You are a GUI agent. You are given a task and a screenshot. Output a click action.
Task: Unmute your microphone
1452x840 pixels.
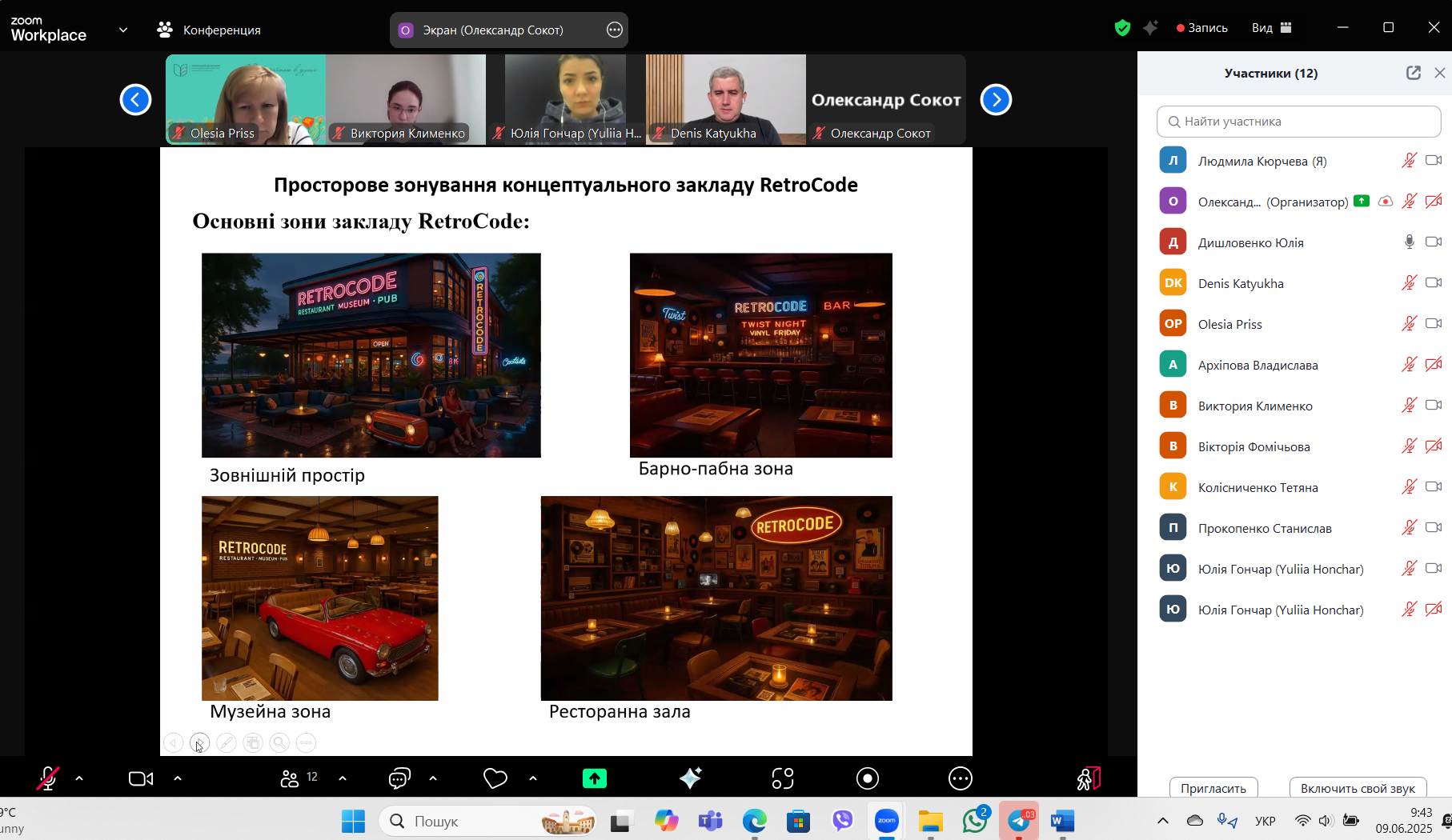point(48,778)
